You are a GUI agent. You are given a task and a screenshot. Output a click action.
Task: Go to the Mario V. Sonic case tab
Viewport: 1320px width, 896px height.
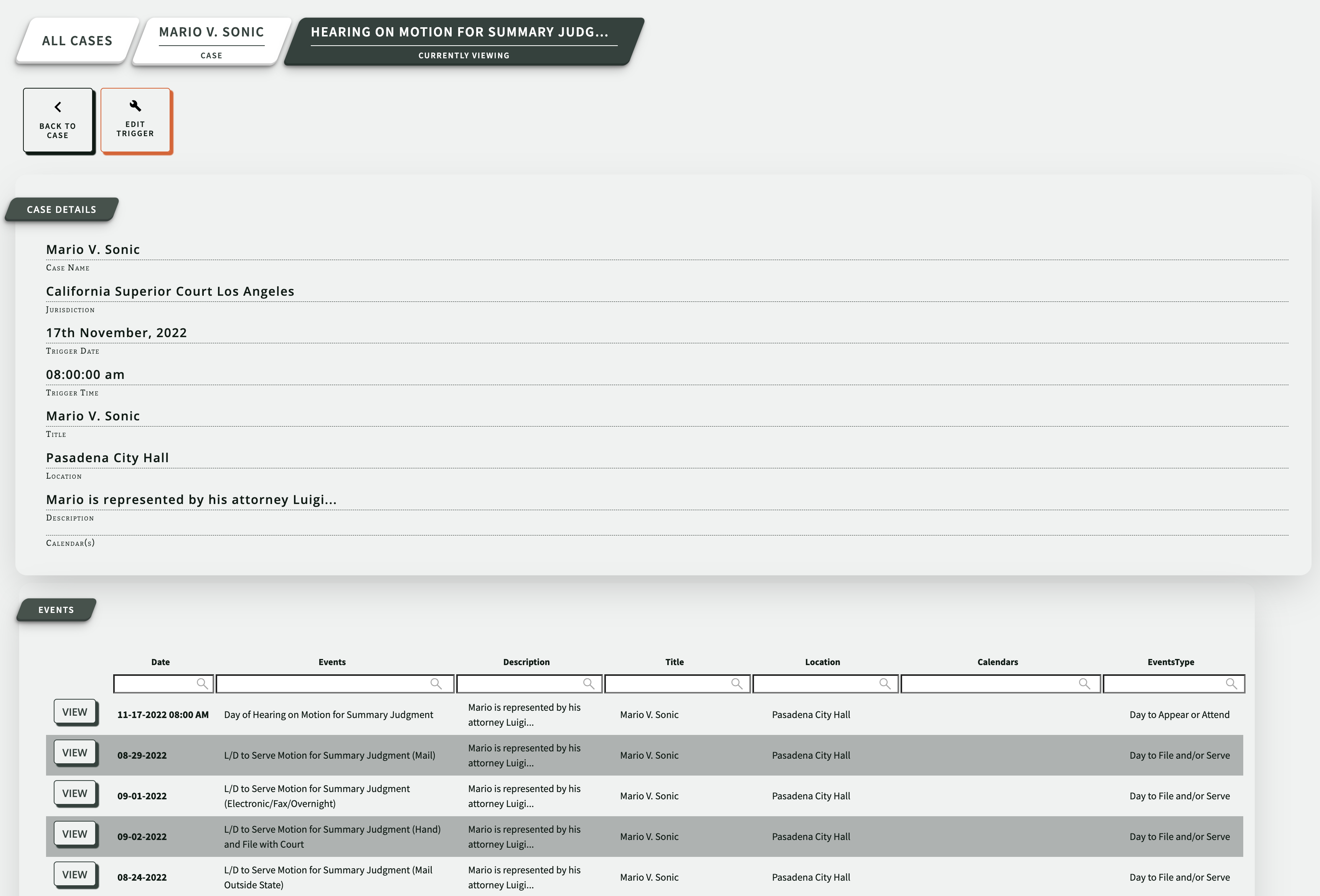pos(211,40)
